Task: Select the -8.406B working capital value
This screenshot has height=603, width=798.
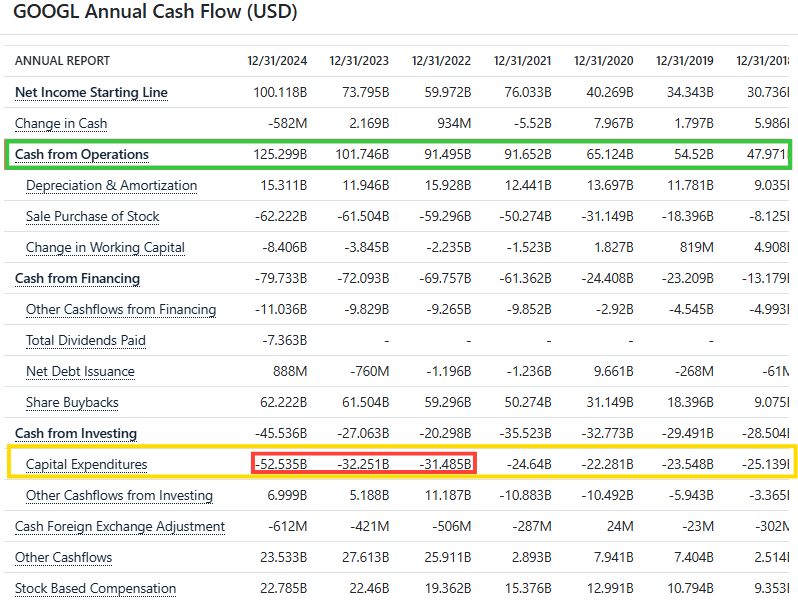Action: [285, 248]
